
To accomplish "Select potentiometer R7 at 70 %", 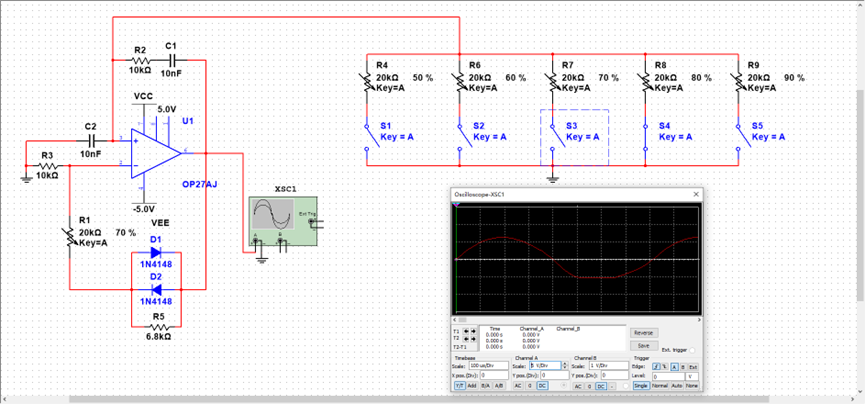I will coord(552,83).
